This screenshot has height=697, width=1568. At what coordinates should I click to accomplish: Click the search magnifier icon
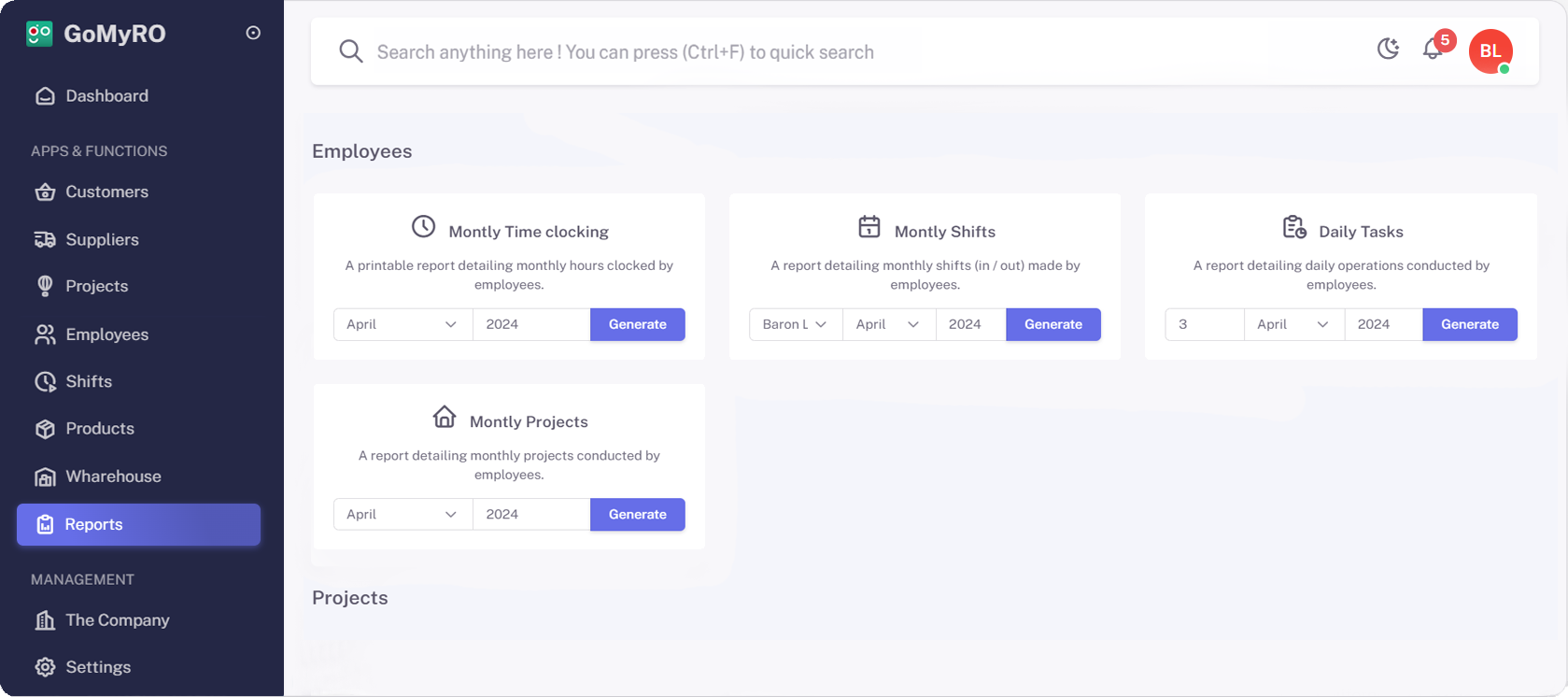[351, 51]
